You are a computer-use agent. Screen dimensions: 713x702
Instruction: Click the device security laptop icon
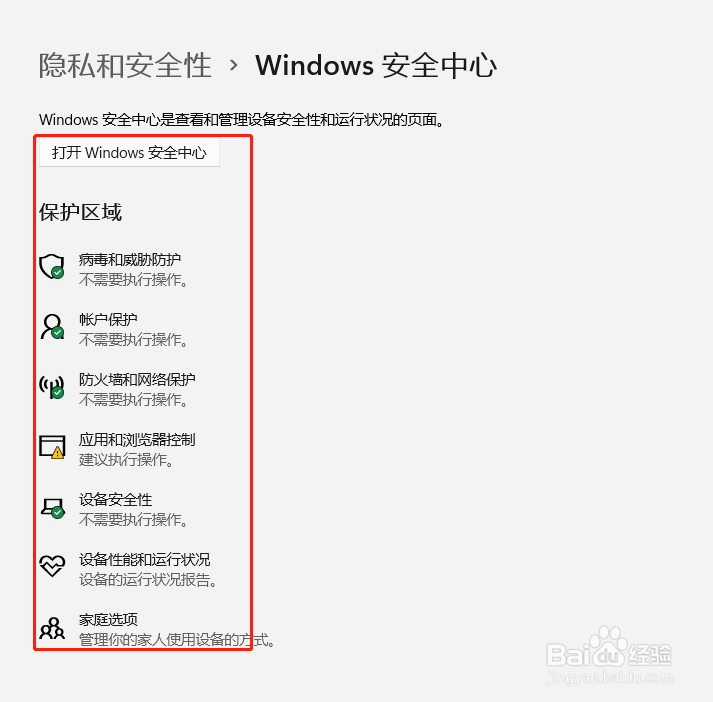[x=52, y=507]
